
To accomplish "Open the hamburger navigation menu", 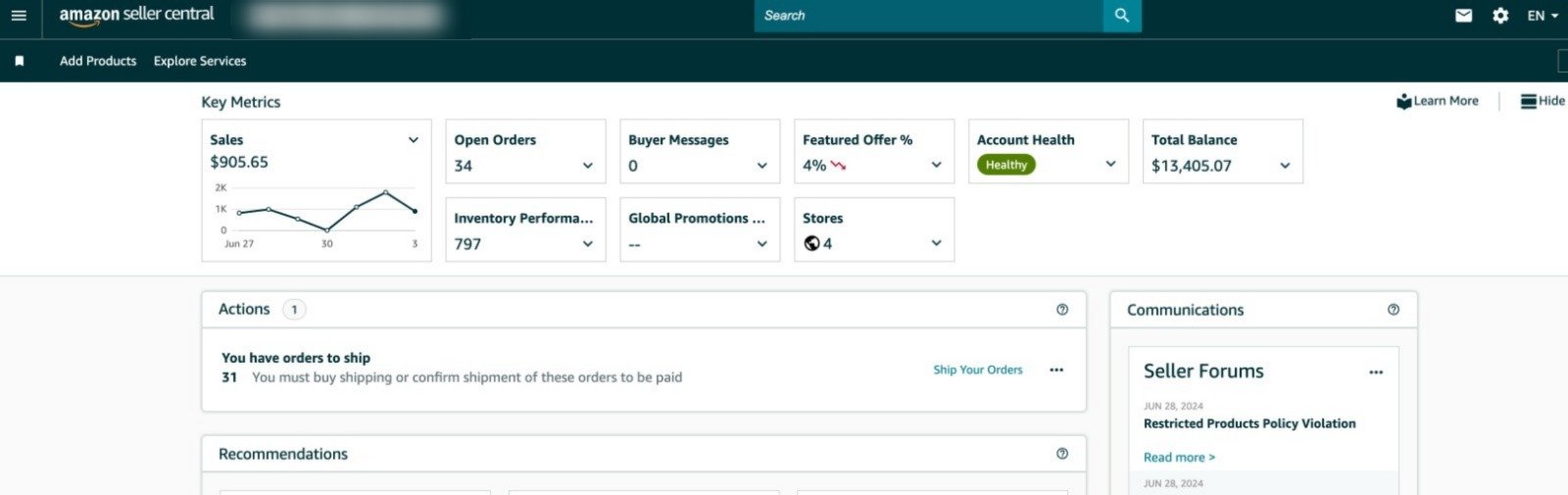I will 19,16.
